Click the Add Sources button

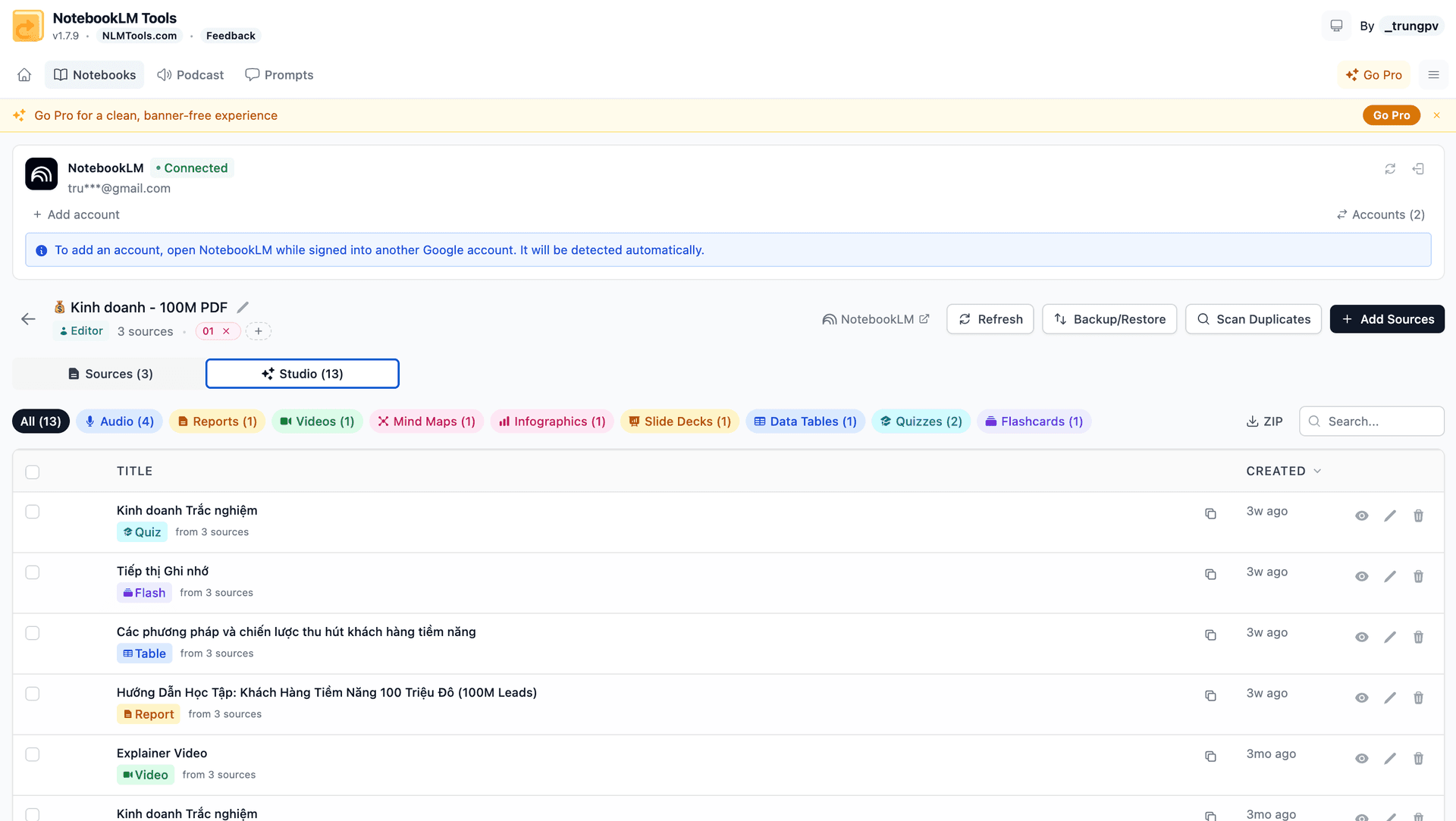1387,318
